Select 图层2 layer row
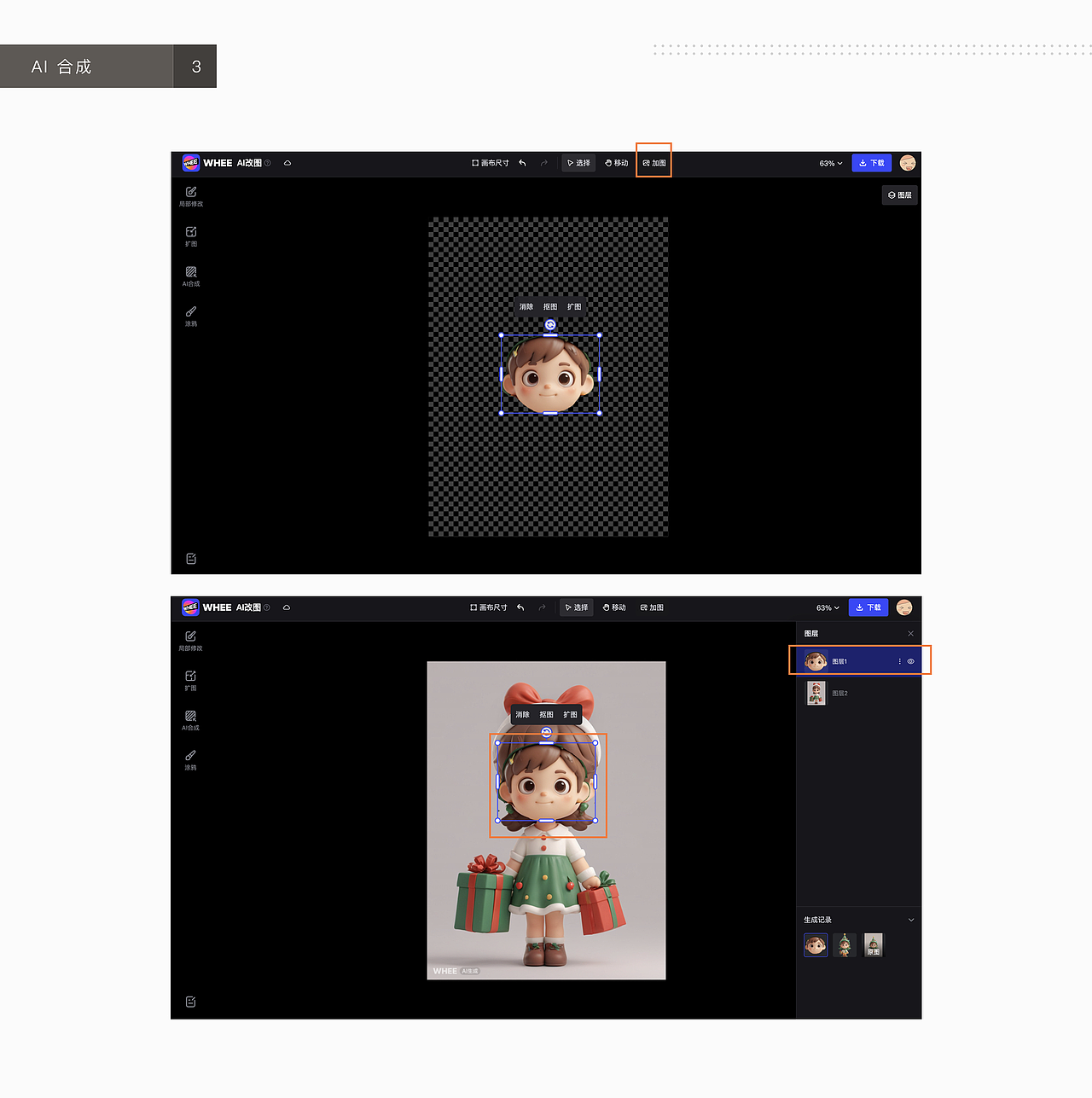The image size is (1092, 1098). pos(859,693)
